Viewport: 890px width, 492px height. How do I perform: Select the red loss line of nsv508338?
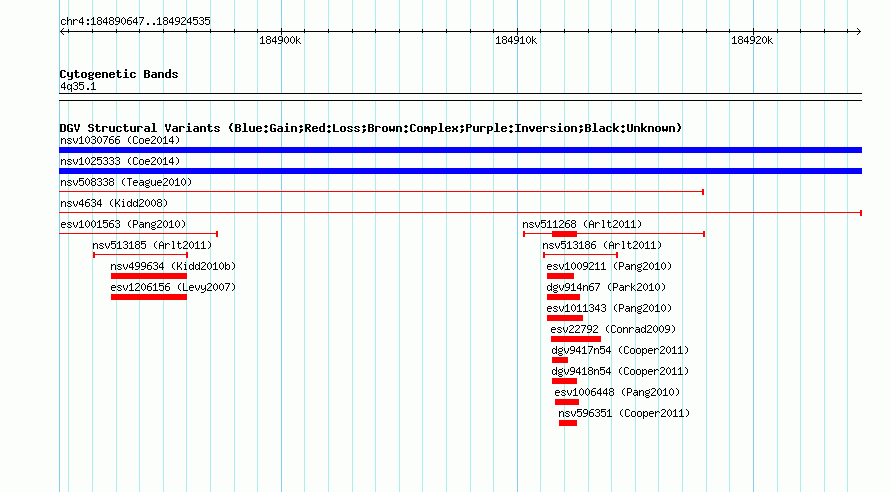pos(381,192)
